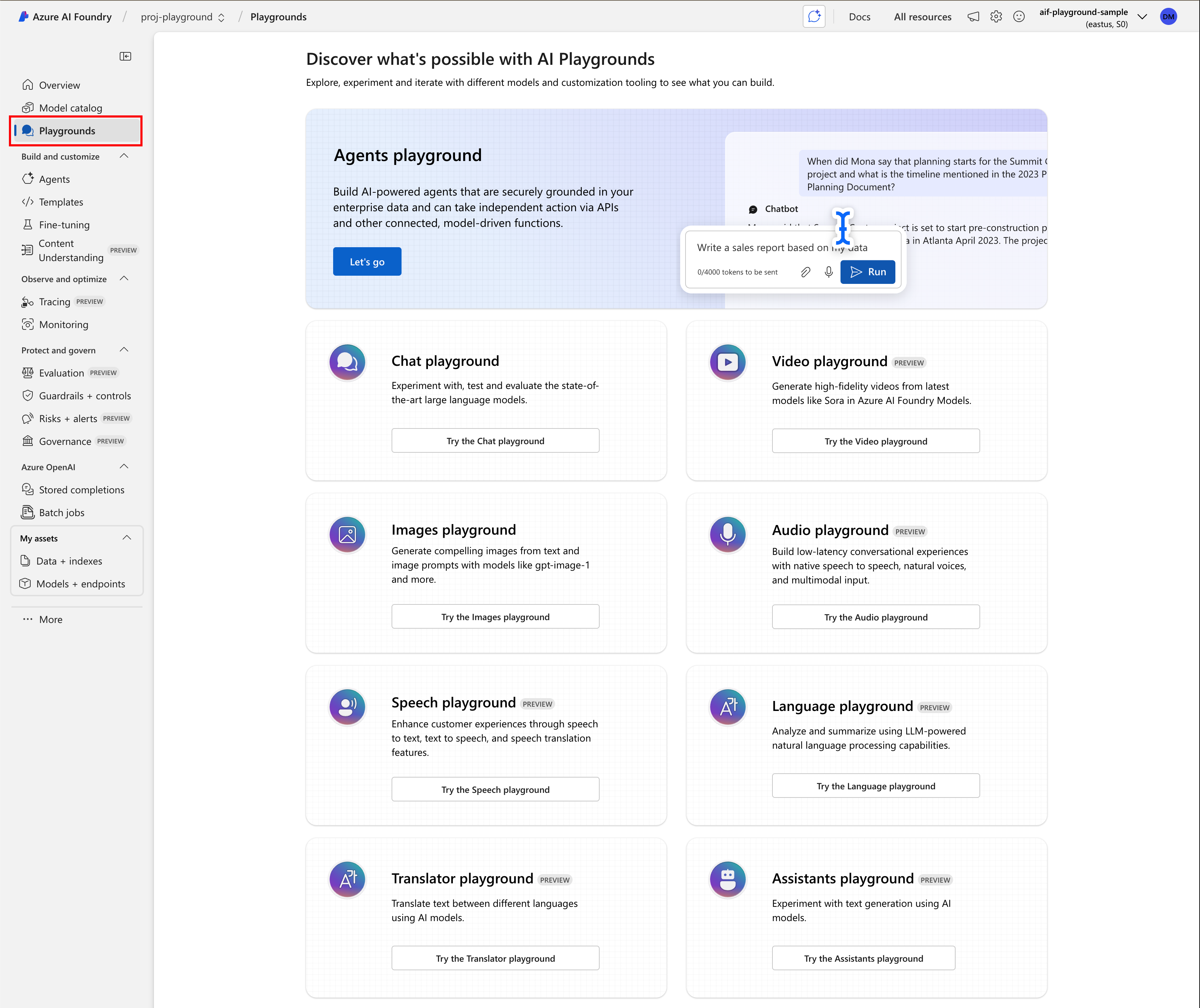Click the paperclip attachment icon
The height and width of the screenshot is (1008, 1200).
point(806,272)
